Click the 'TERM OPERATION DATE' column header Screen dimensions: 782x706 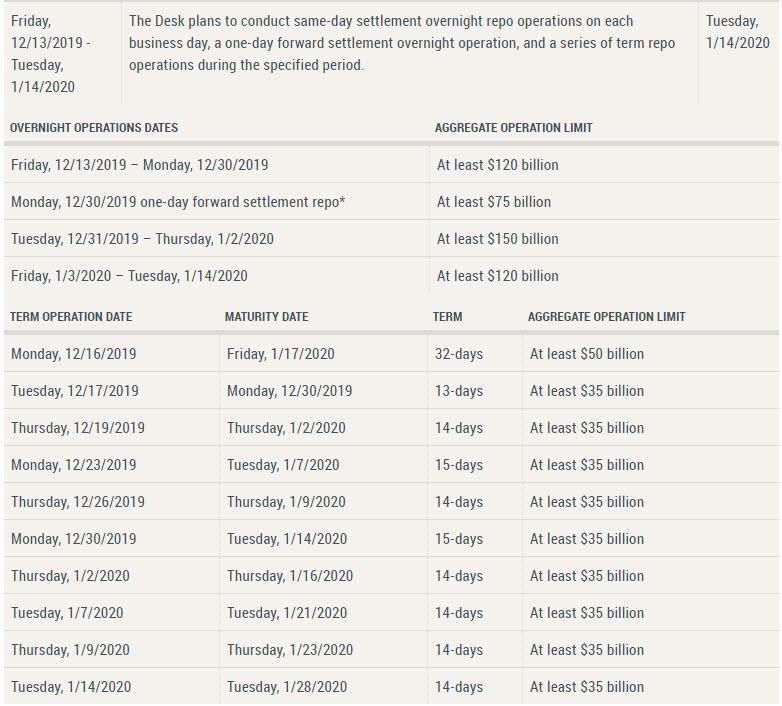pos(71,317)
